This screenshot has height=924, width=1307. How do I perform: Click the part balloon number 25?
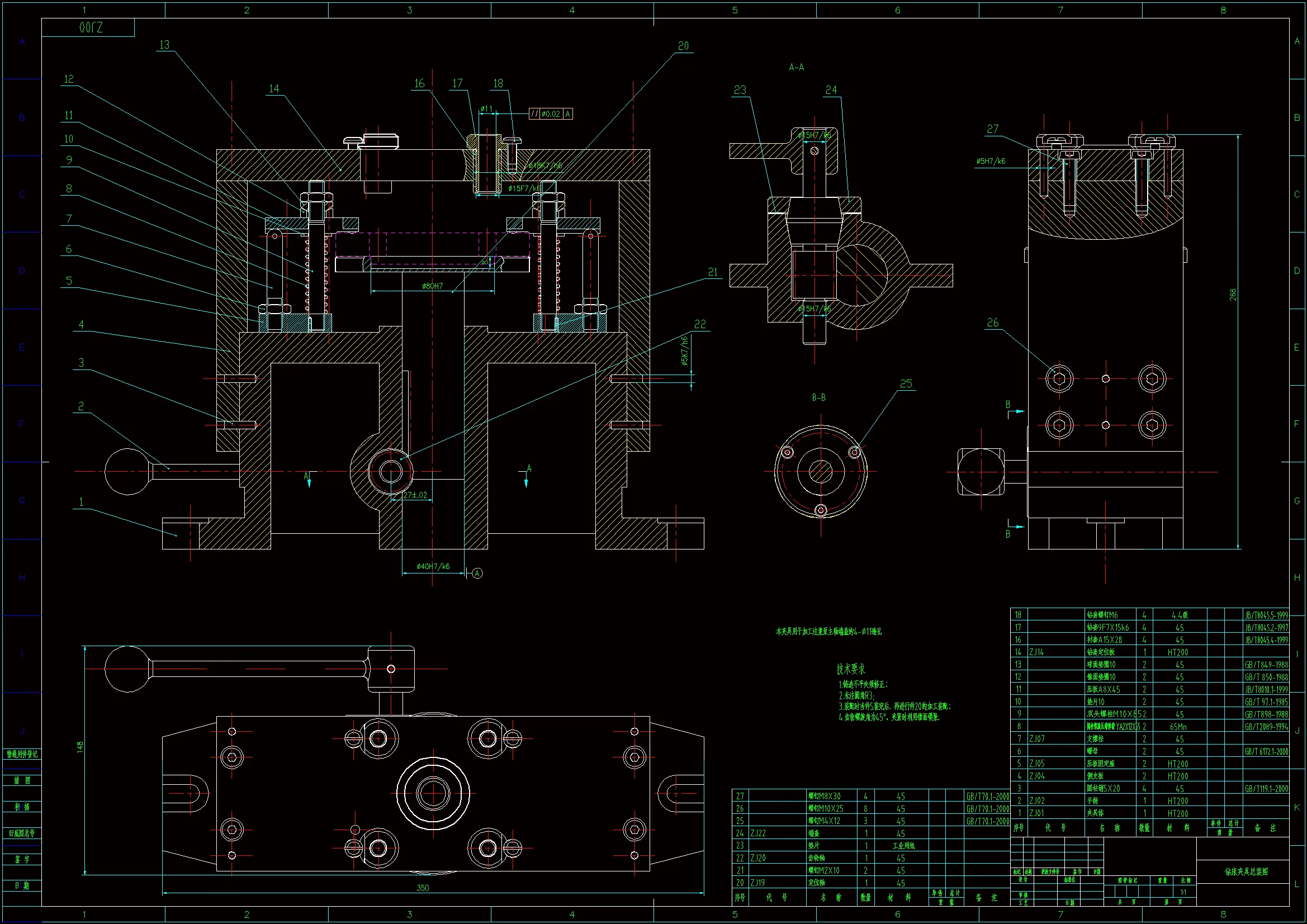[x=906, y=384]
